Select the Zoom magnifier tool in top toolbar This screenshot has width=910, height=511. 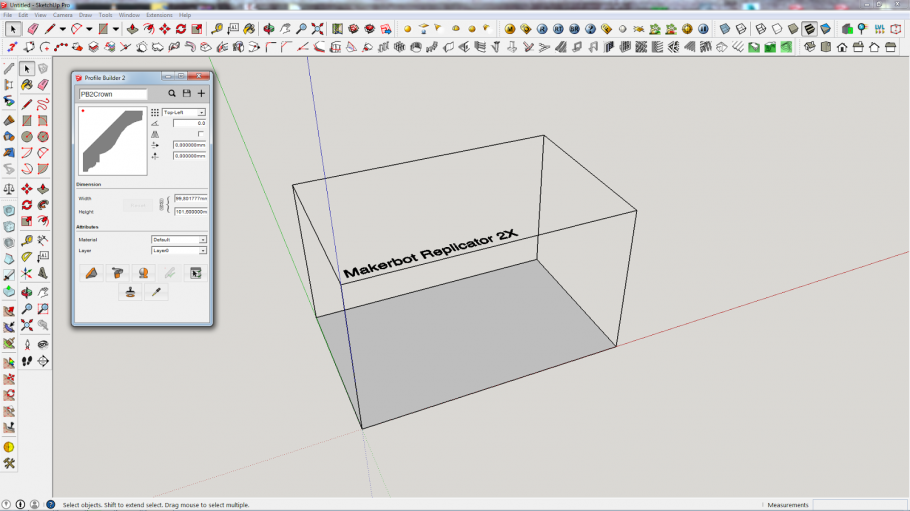pos(301,29)
